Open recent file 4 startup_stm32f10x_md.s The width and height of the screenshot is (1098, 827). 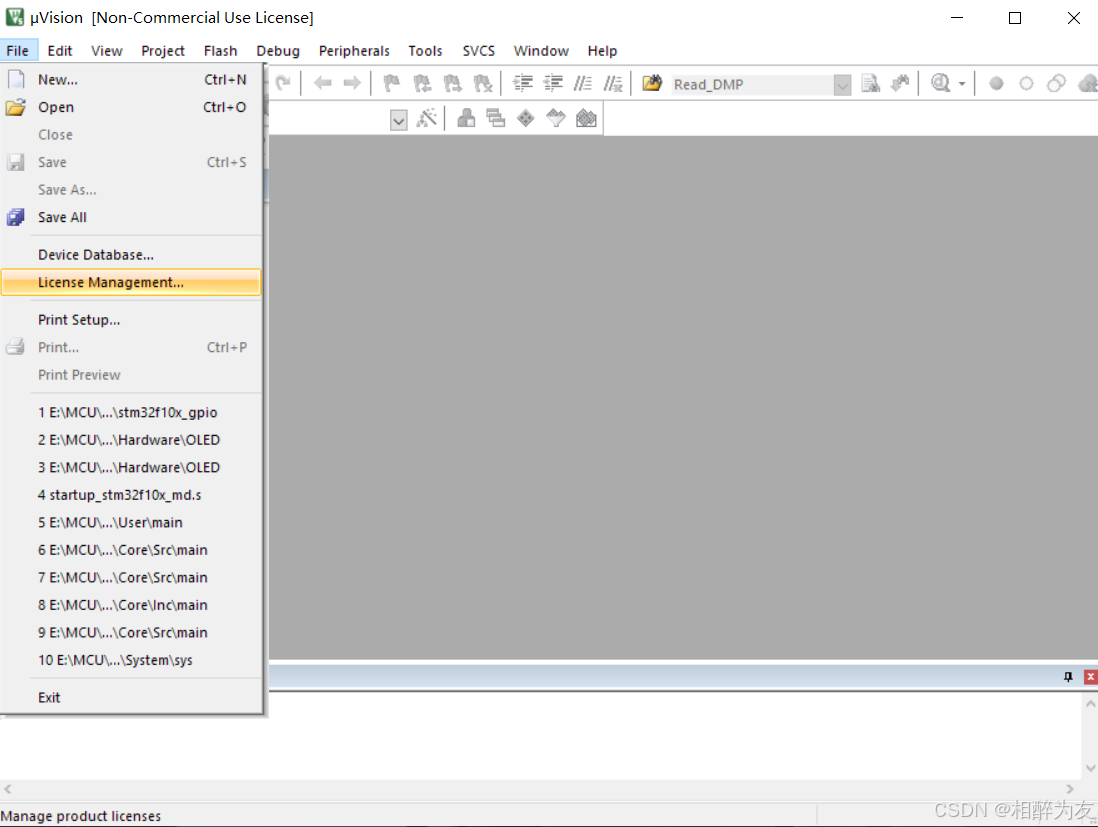[132, 495]
